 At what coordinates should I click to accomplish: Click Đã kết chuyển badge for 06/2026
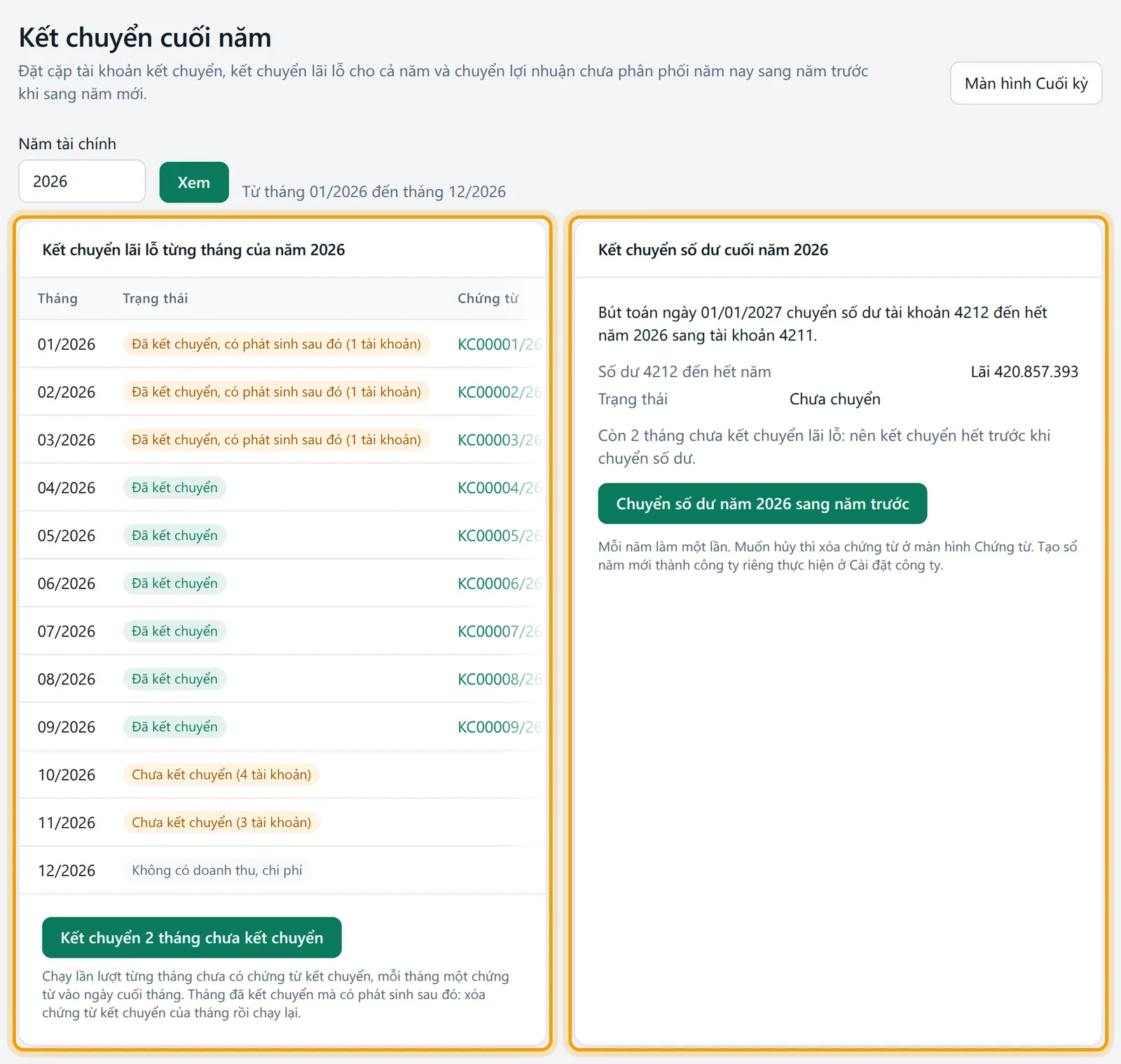point(174,583)
